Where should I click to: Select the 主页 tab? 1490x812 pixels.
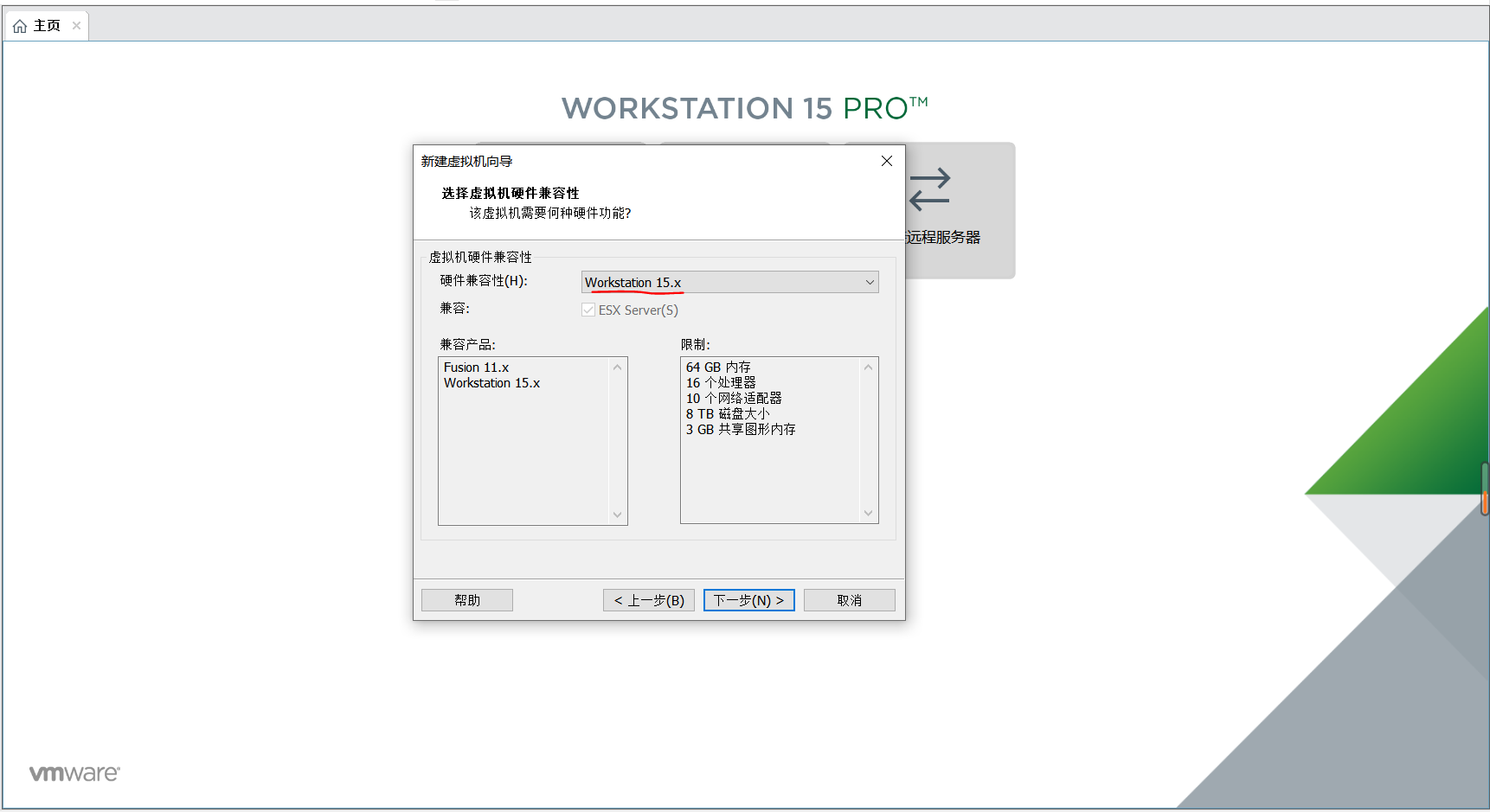(47, 26)
